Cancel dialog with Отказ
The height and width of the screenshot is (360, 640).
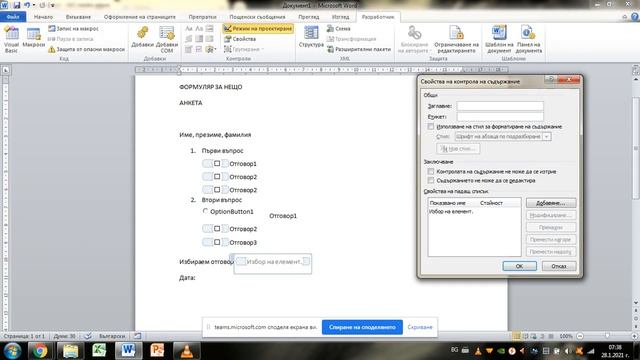[559, 266]
